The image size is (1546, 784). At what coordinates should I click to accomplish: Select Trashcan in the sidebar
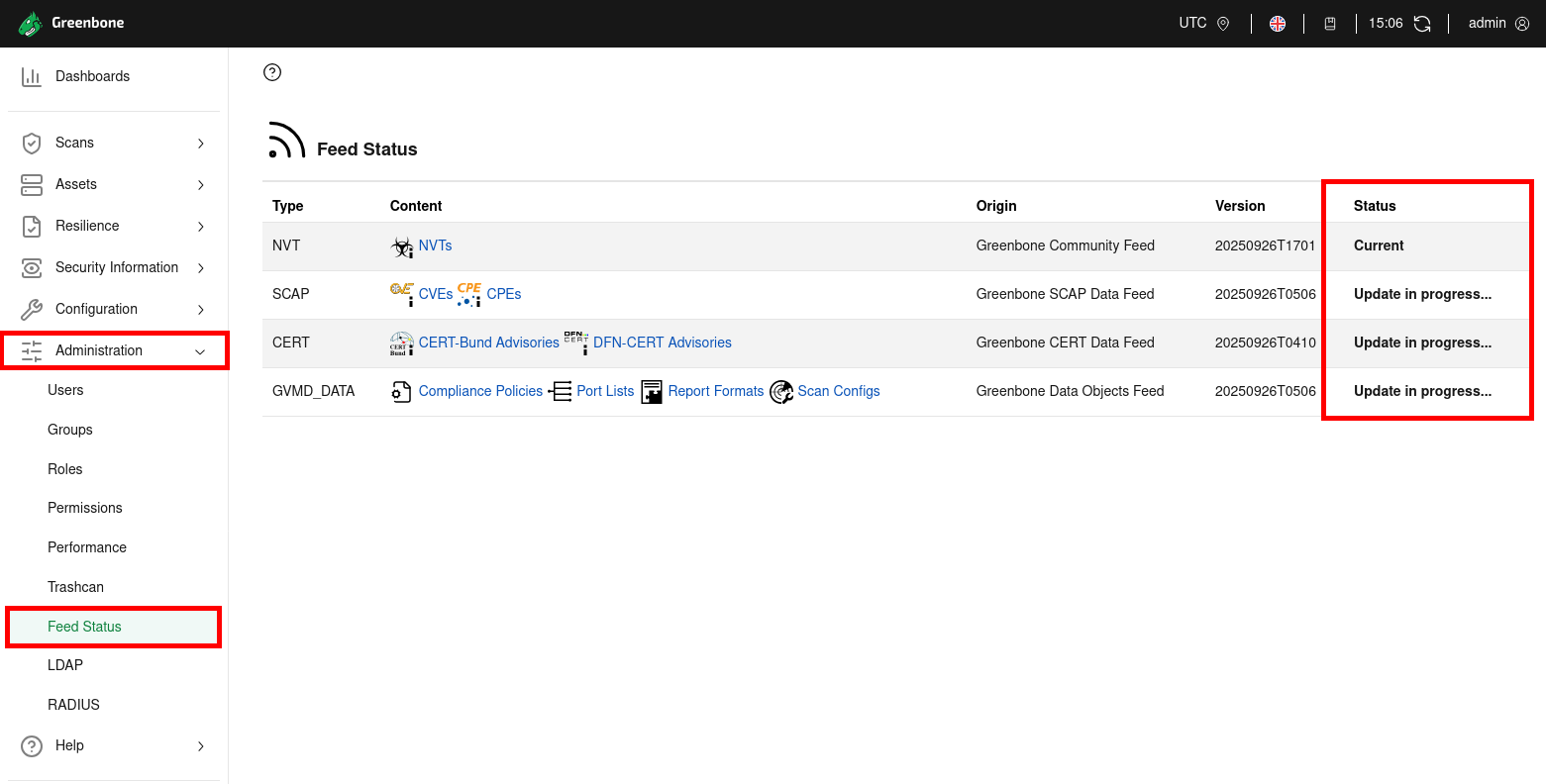coord(75,586)
